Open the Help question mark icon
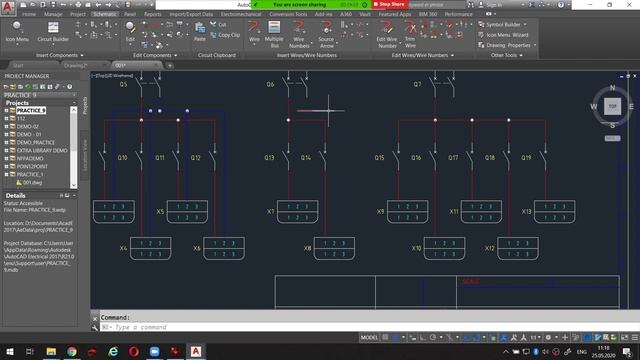This screenshot has width=640, height=360. (x=561, y=5)
